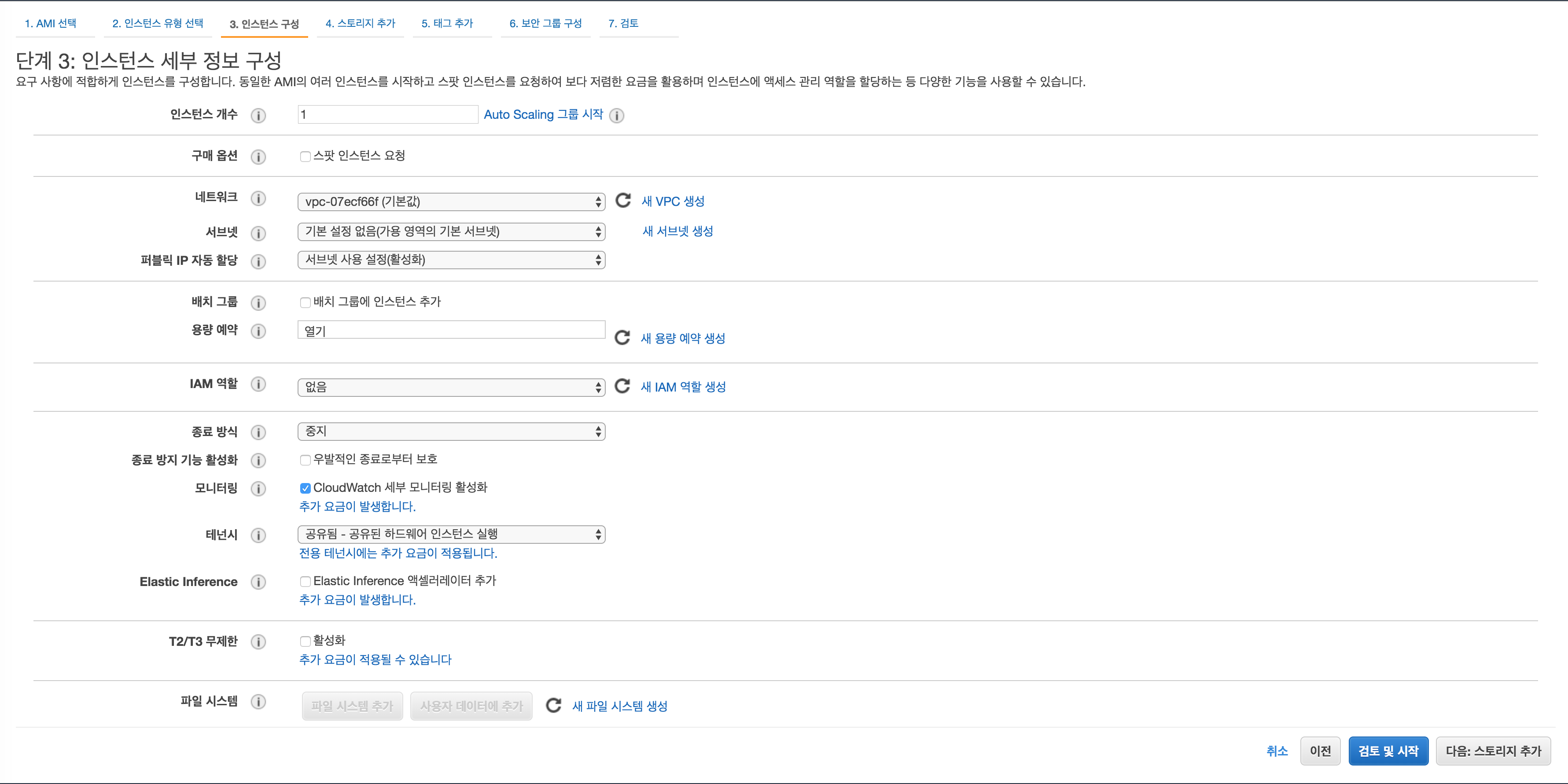Click the IAM 역할 info icon

[258, 385]
